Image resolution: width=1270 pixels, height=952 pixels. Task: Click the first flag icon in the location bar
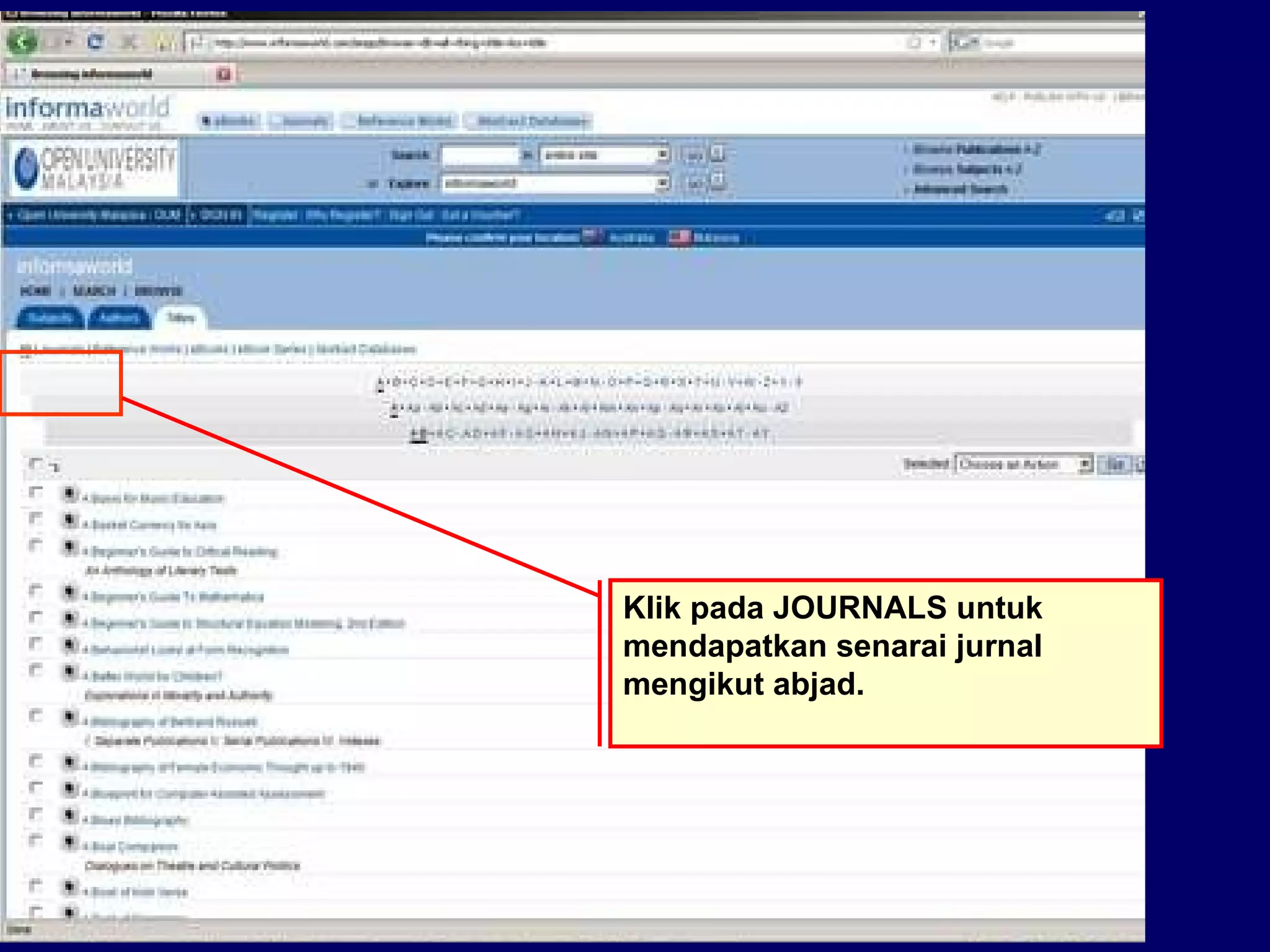592,237
